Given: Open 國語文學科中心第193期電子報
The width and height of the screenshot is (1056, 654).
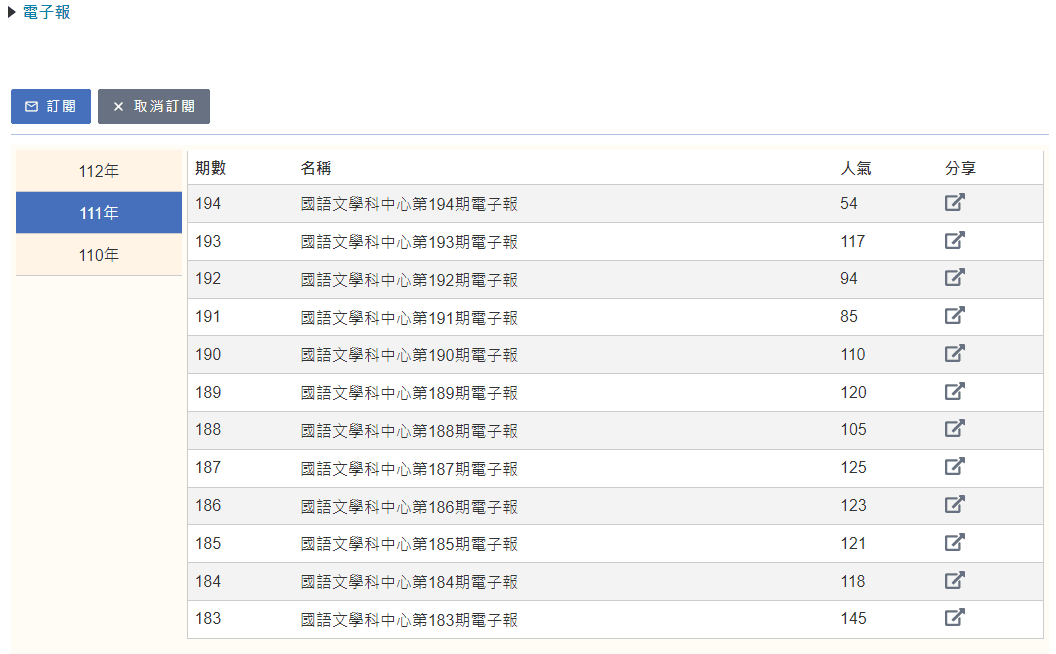Looking at the screenshot, I should [409, 242].
